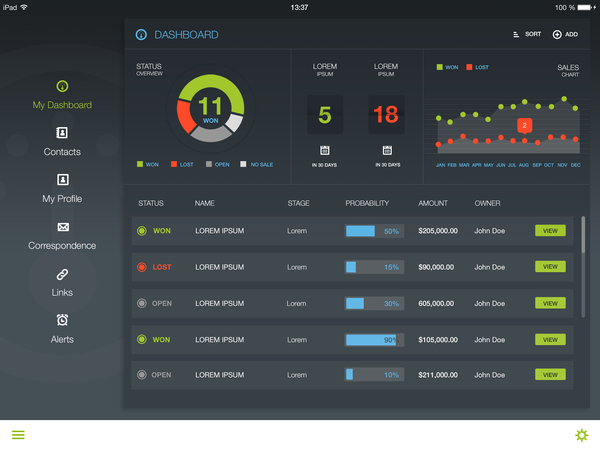
Task: Click VIEW for the $205,000.00 row
Action: [550, 231]
